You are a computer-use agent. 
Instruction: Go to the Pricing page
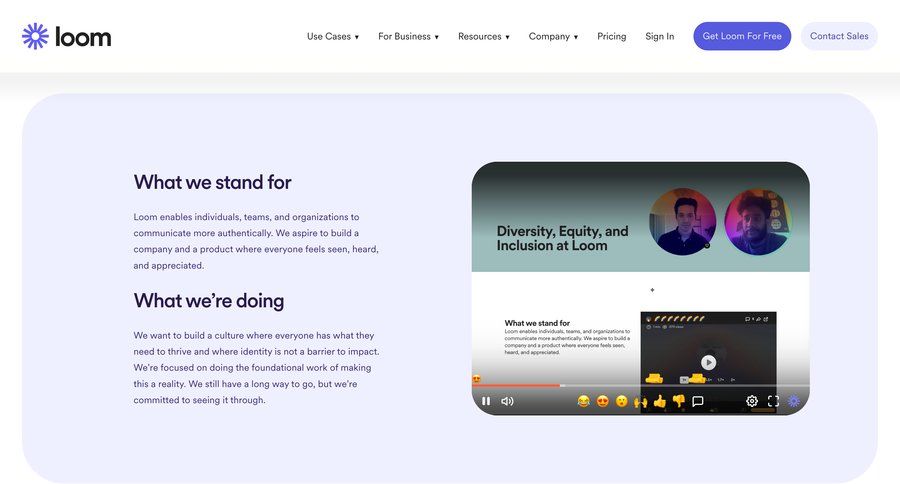click(x=612, y=37)
